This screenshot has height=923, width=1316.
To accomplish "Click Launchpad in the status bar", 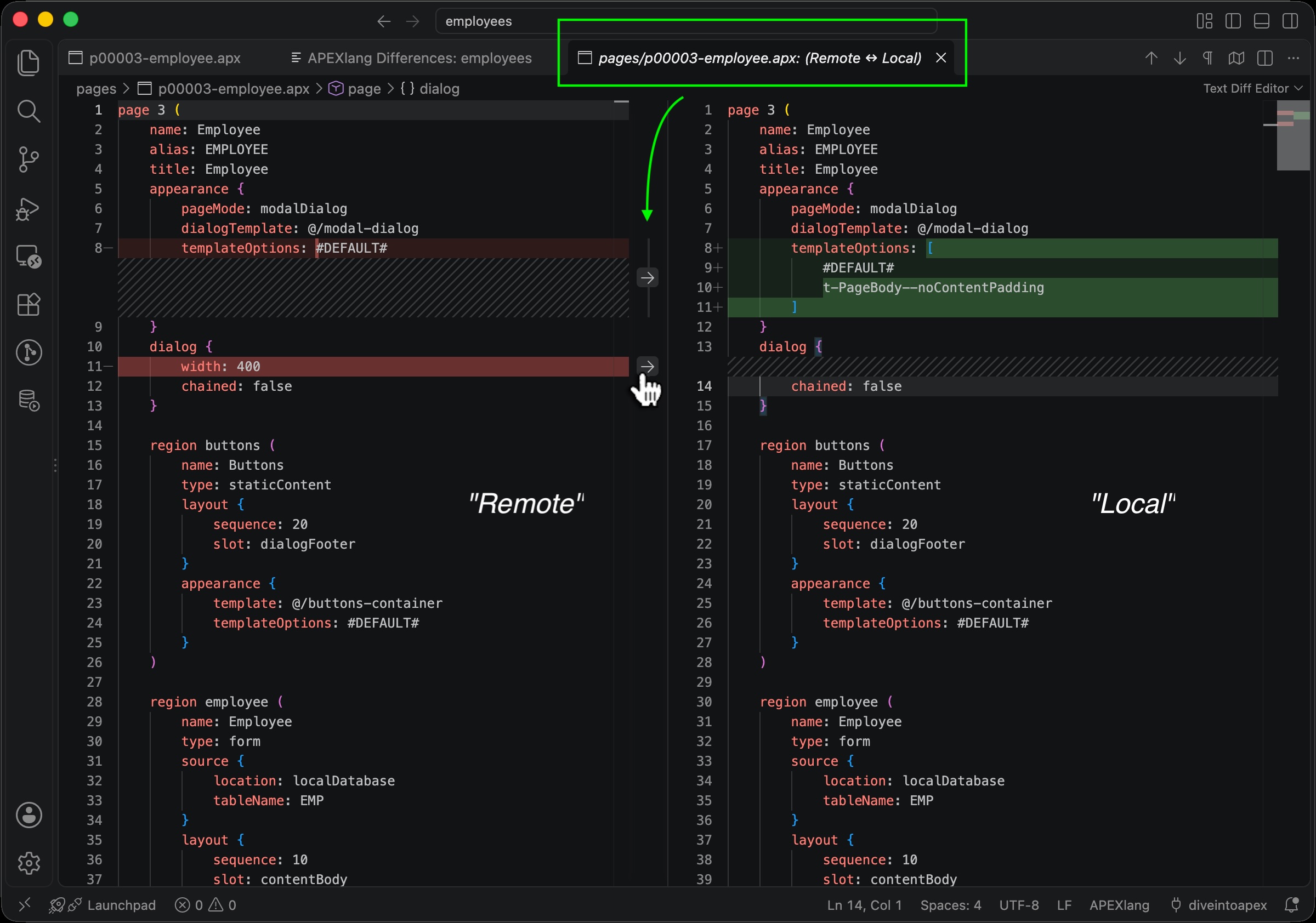I will pyautogui.click(x=122, y=905).
